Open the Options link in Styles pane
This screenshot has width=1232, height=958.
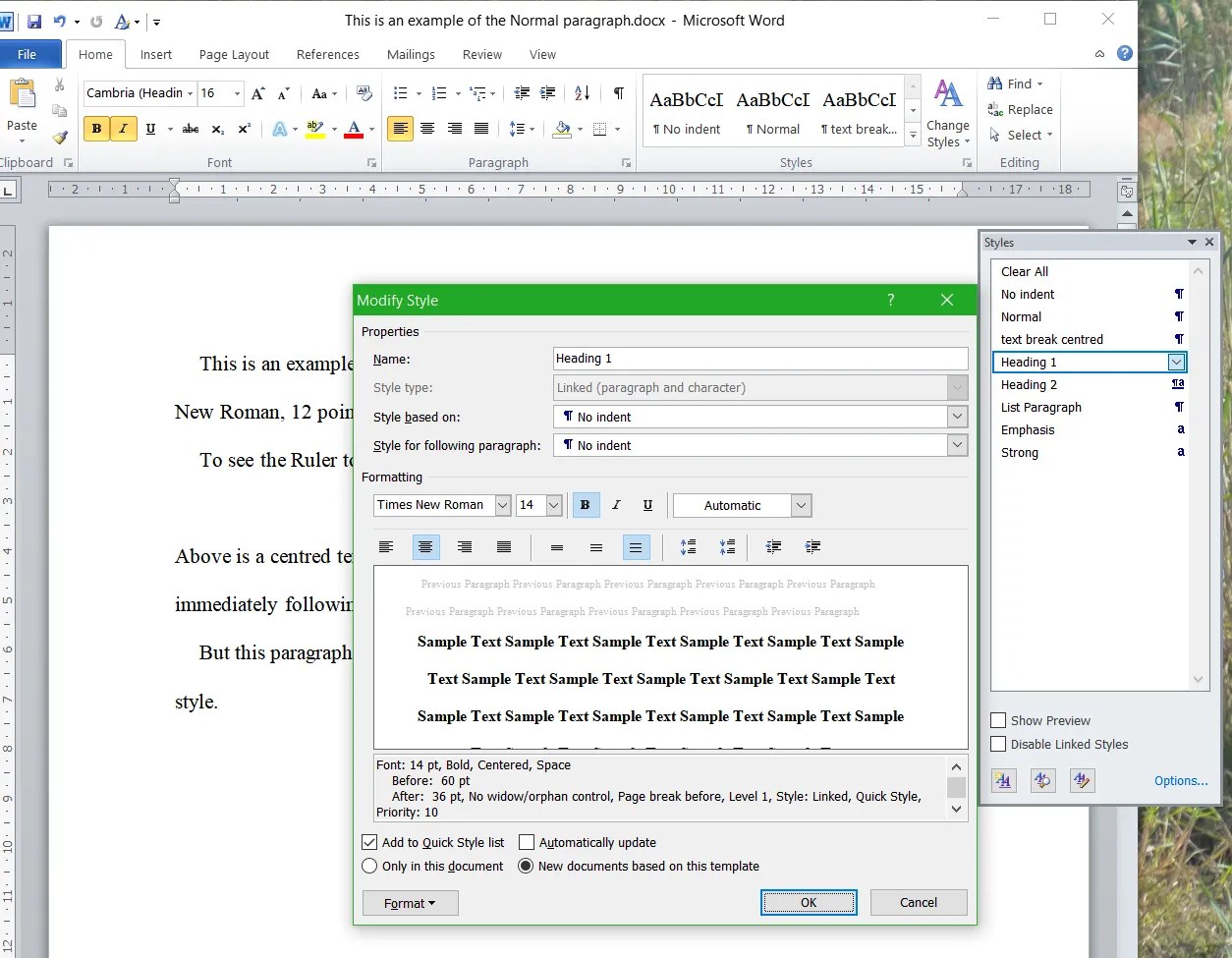1181,781
